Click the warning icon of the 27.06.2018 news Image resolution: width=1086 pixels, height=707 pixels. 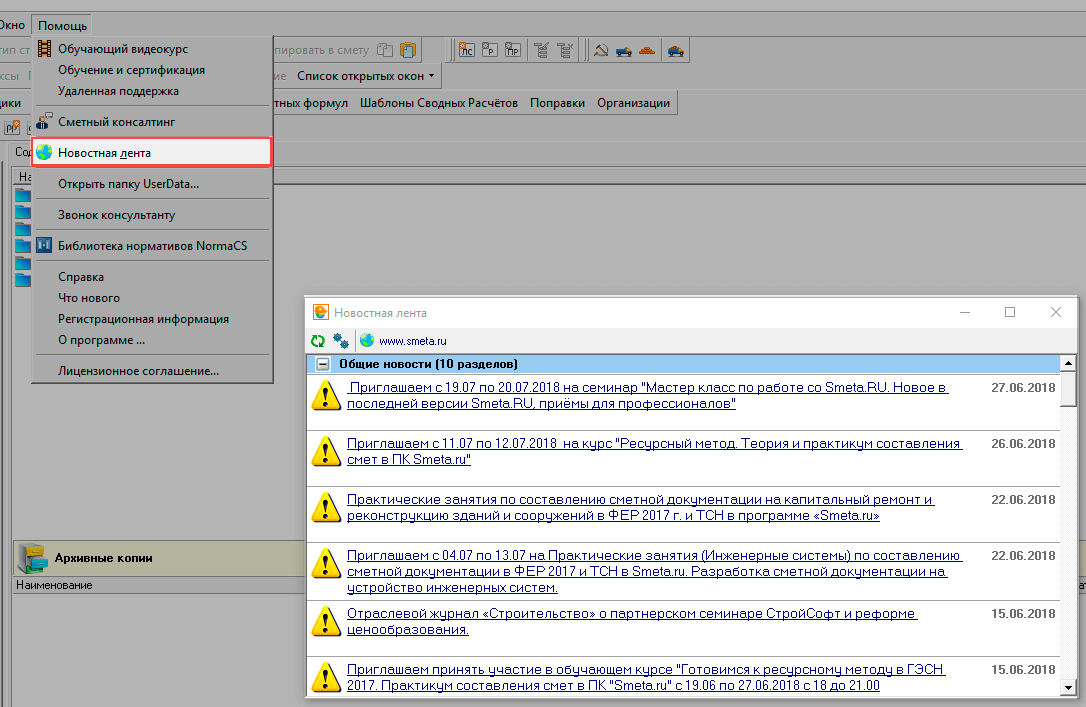coord(326,395)
